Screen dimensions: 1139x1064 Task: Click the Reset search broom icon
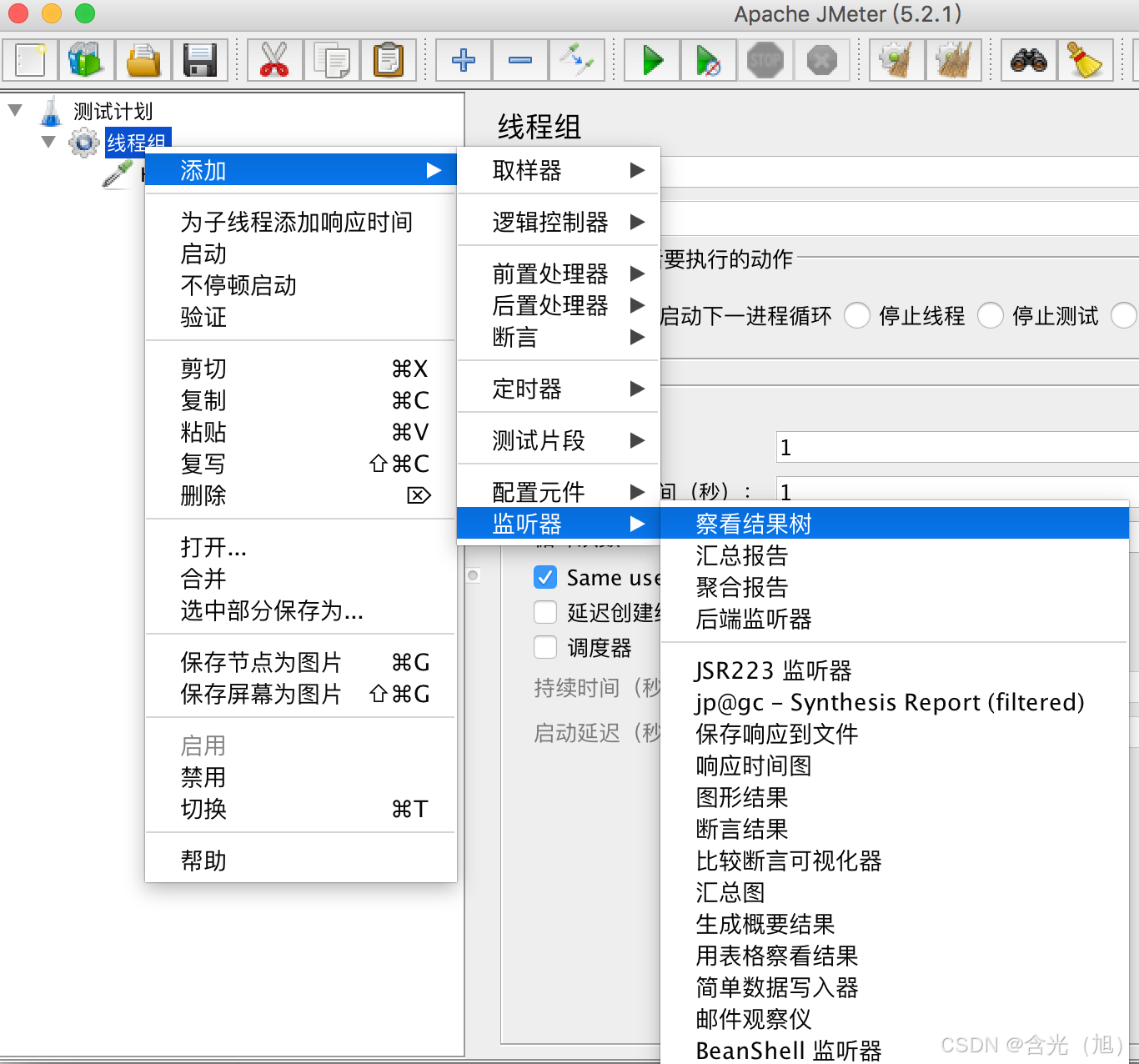[x=1086, y=60]
